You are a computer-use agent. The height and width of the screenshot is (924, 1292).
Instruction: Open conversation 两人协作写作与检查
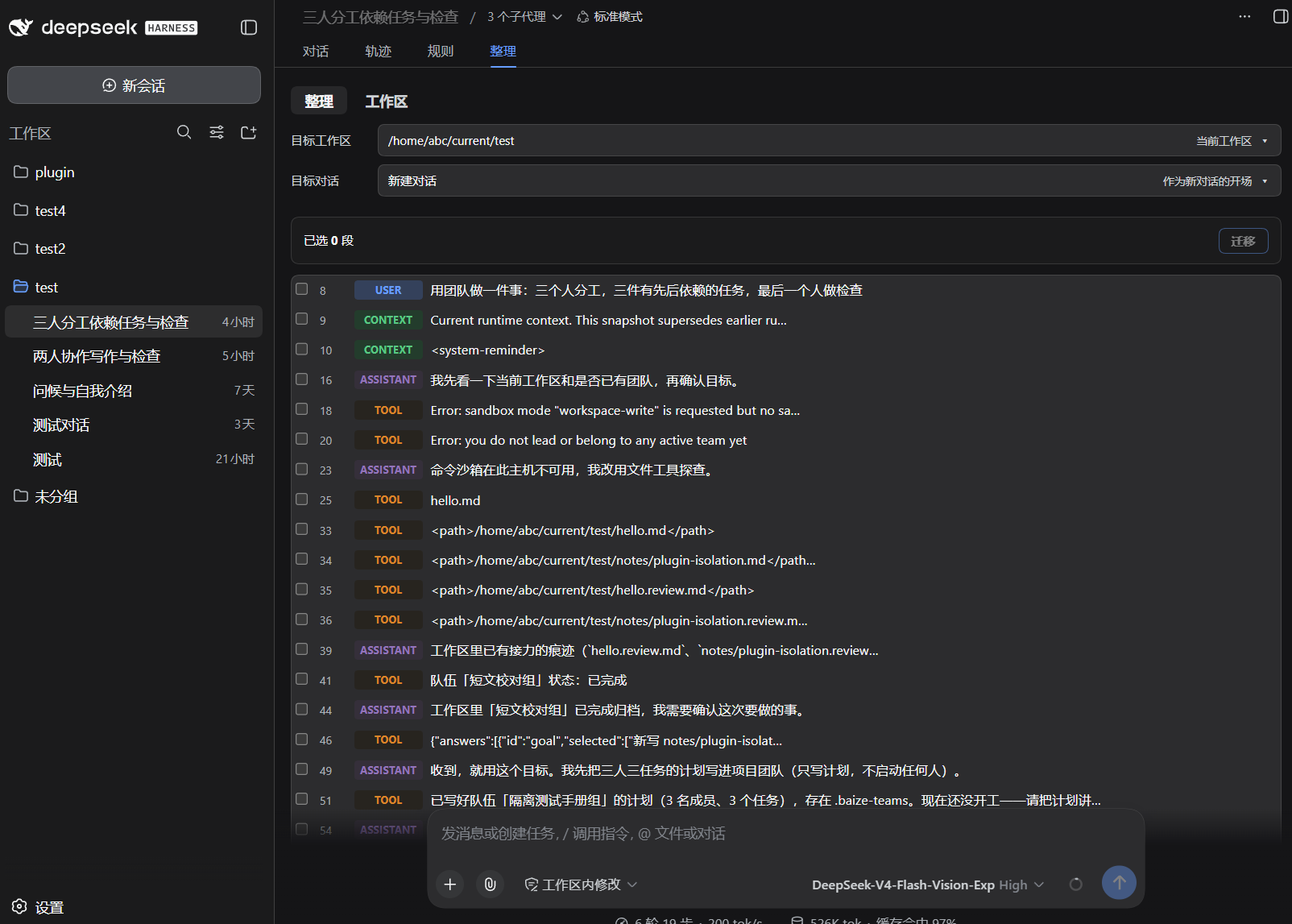point(134,356)
